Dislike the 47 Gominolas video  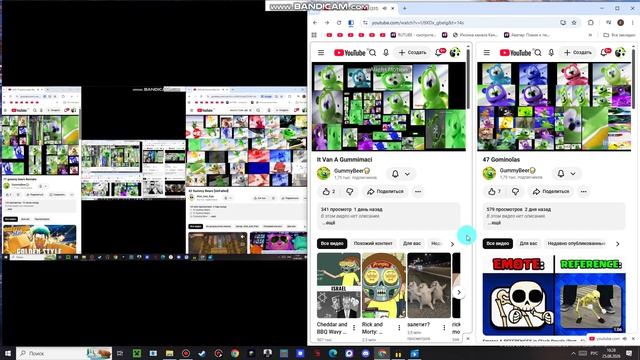pos(515,191)
